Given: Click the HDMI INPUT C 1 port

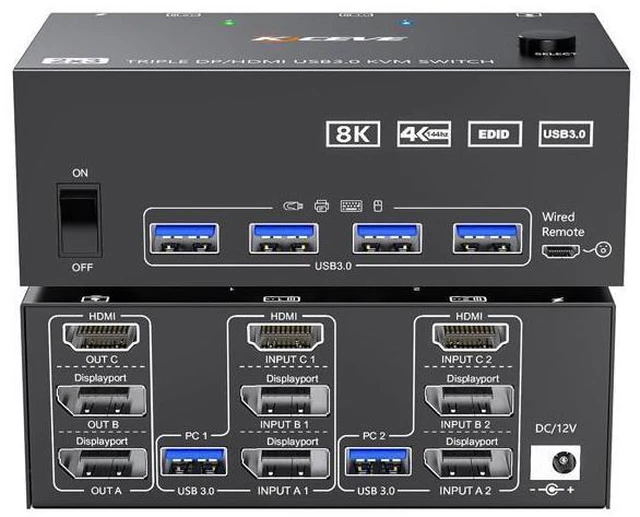Looking at the screenshot, I should pyautogui.click(x=285, y=337).
